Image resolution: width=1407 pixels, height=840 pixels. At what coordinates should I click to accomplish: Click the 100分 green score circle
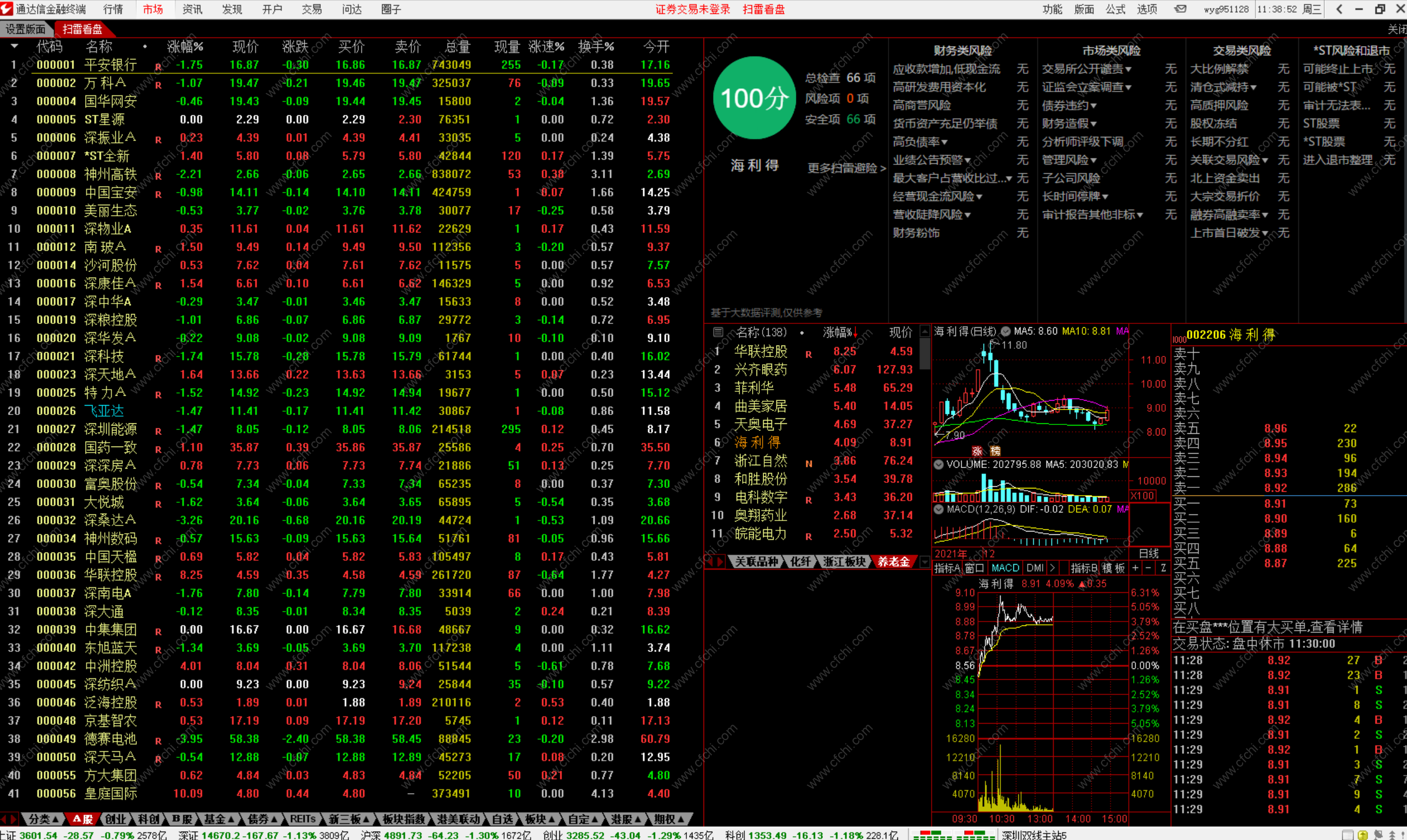(754, 98)
